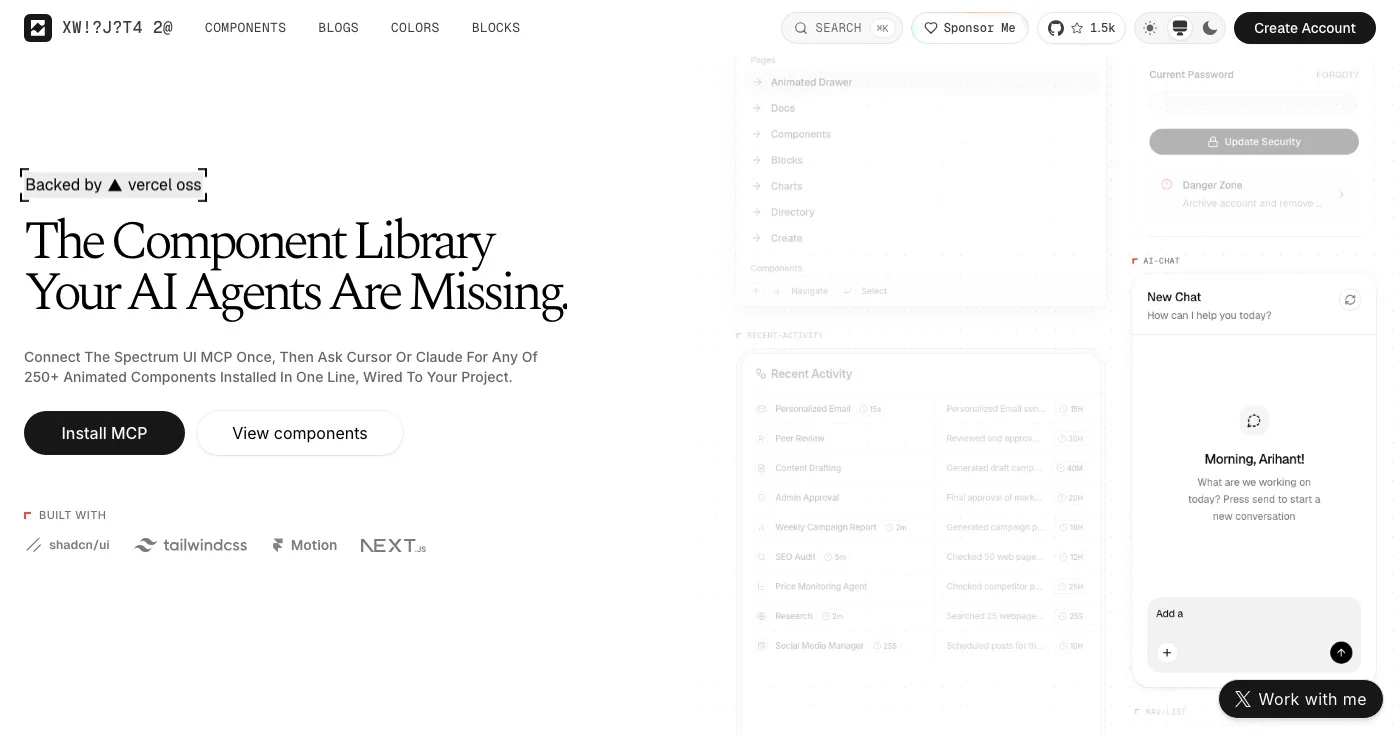The width and height of the screenshot is (1400, 735).
Task: Click the NEXT.js logo
Action: (393, 545)
